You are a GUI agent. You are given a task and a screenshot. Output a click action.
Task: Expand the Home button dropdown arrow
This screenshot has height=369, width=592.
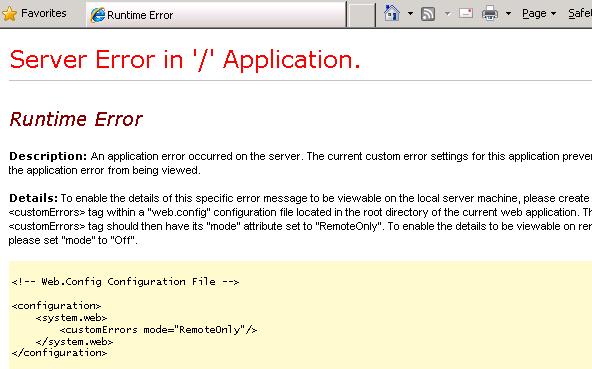[x=410, y=14]
